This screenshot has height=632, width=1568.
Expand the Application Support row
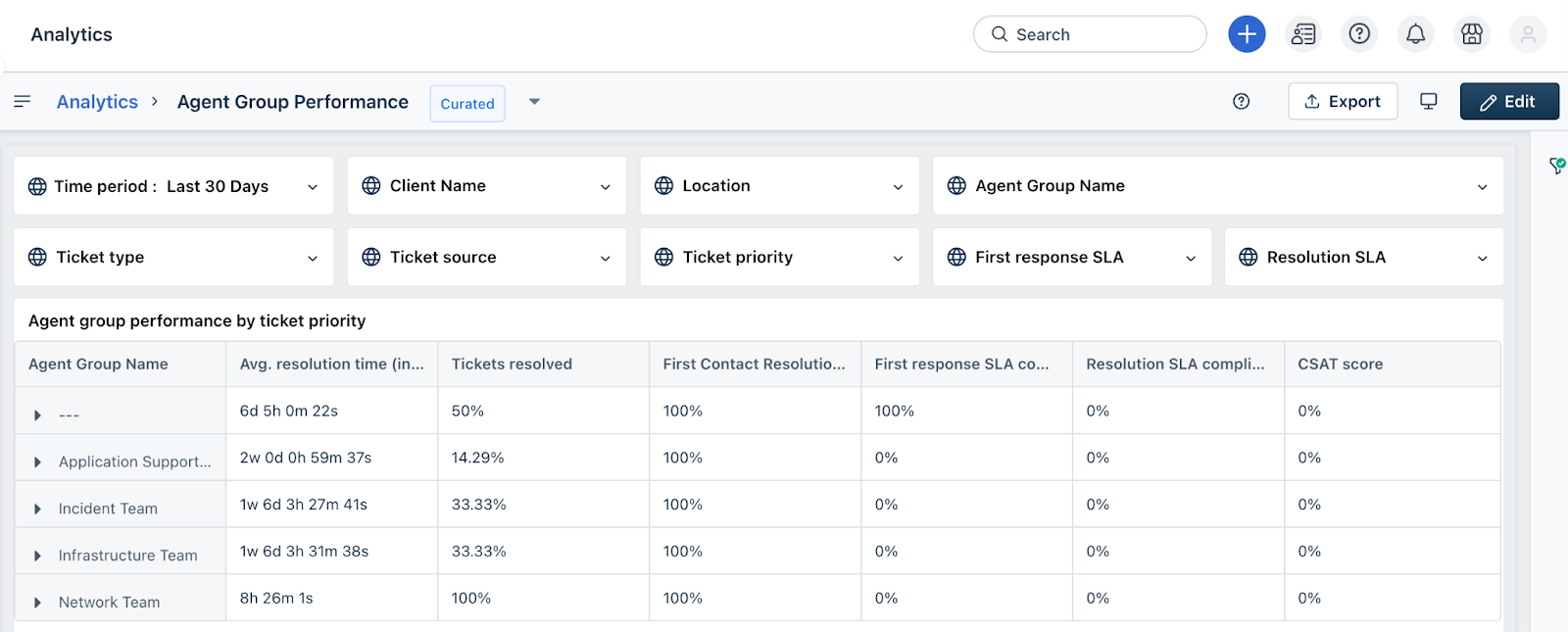click(38, 462)
